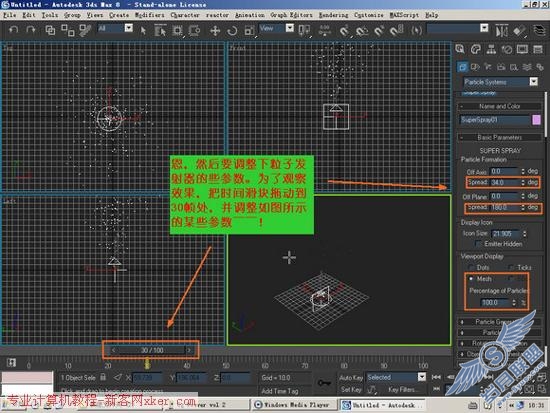Viewport: 550px width, 413px height.
Task: Select the Lights category icon
Action: (x=488, y=66)
